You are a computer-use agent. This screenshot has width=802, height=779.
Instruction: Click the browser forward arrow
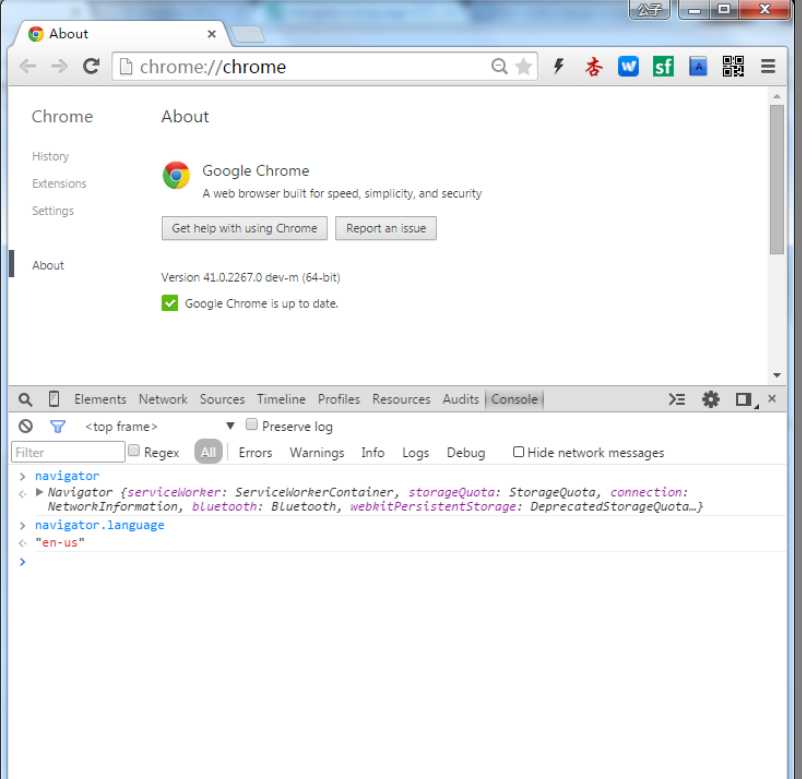click(60, 66)
